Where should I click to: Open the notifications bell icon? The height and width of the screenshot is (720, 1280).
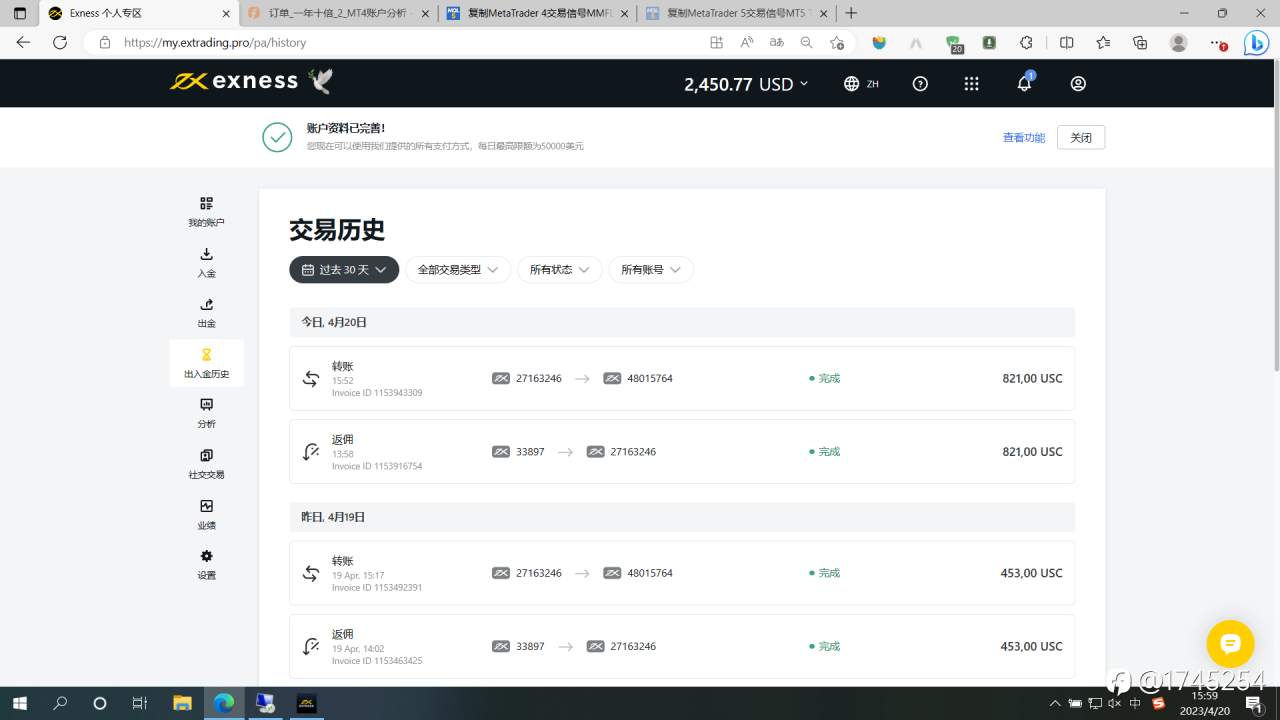tap(1024, 84)
